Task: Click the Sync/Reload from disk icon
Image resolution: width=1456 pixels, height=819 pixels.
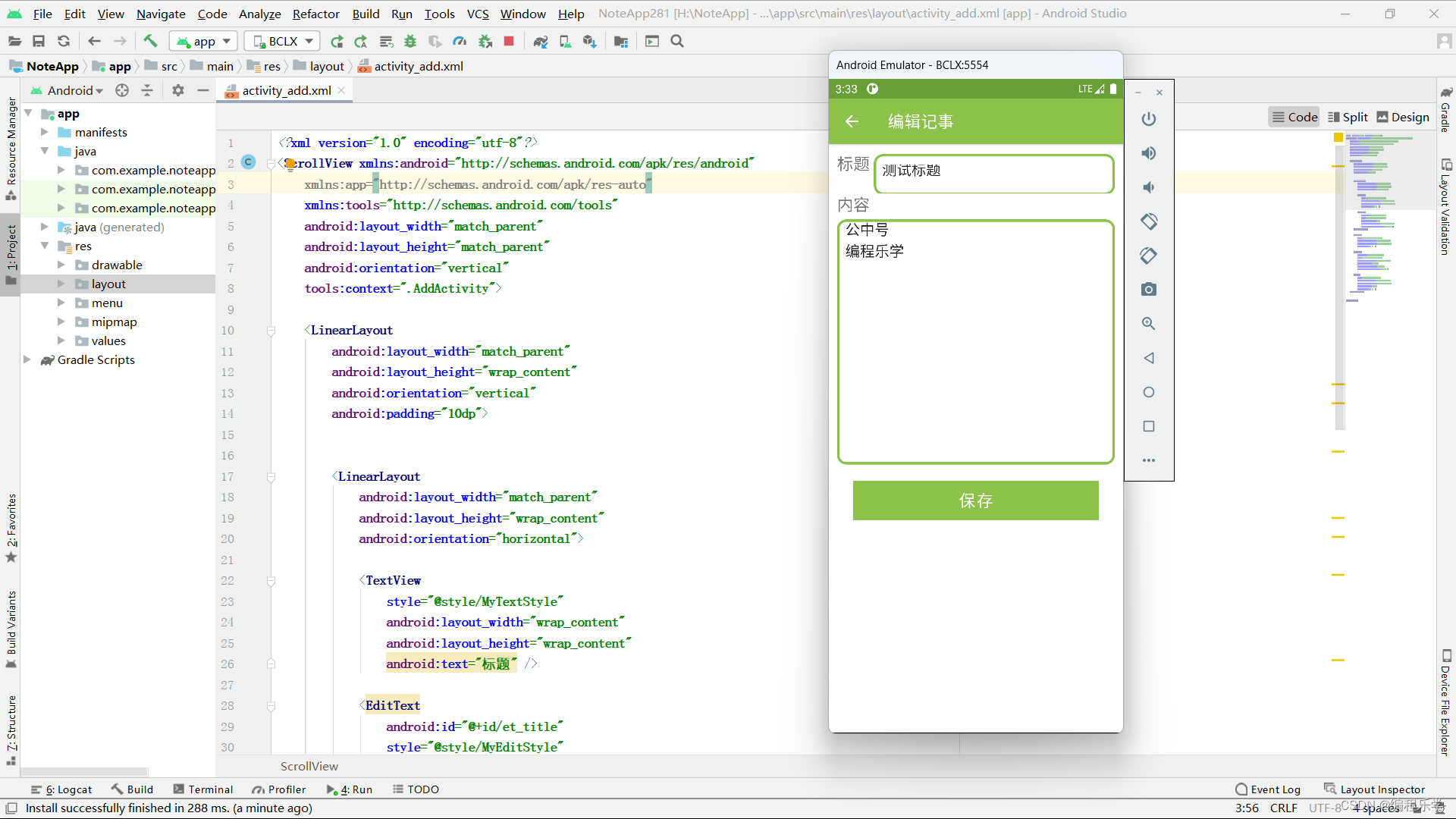Action: point(64,41)
